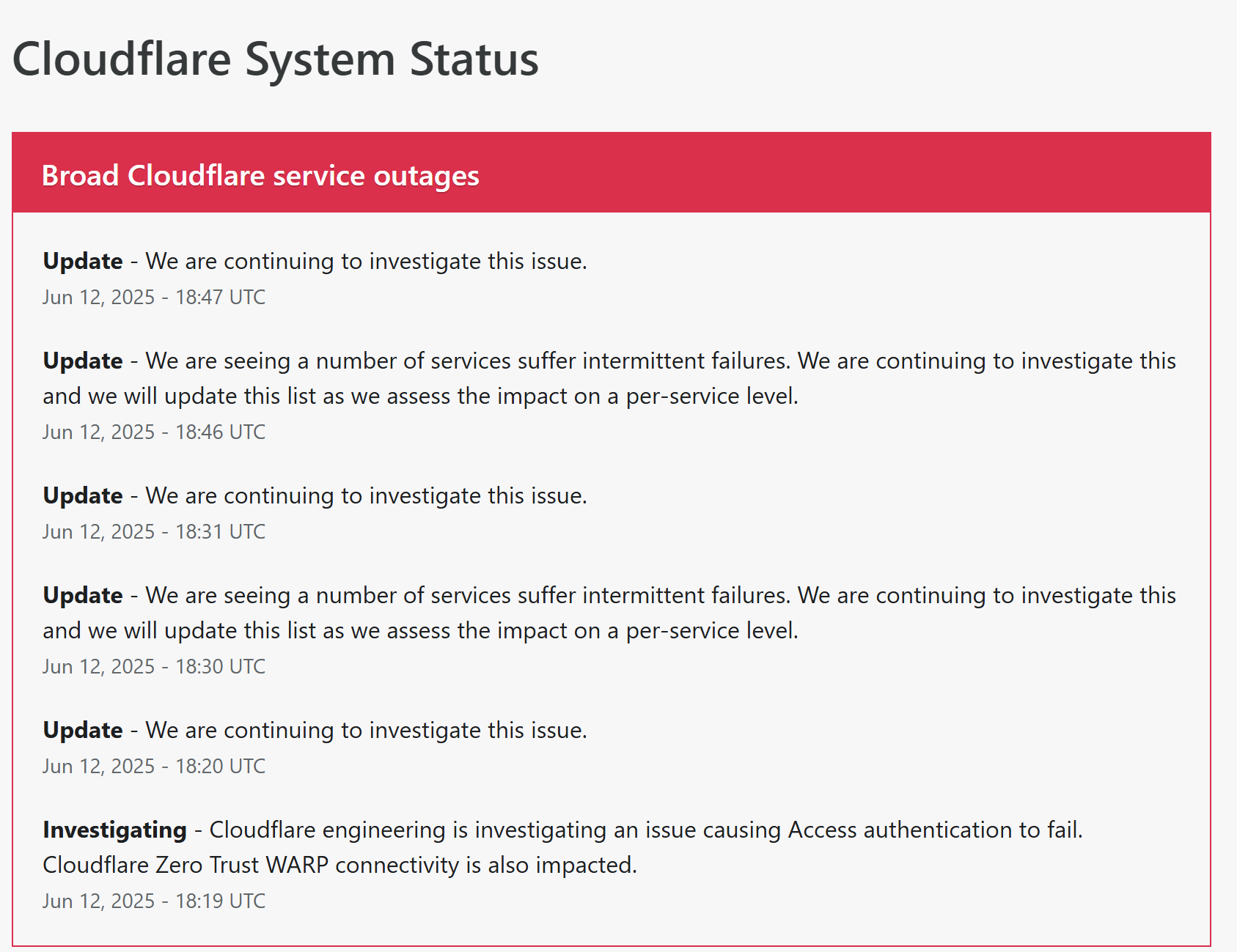Click the Jun 12, 2025 - 18:20 UTC timestamp
The width and height of the screenshot is (1237, 952).
point(154,766)
